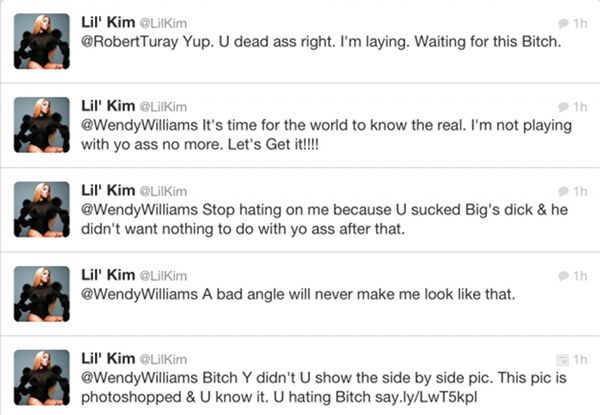The height and width of the screenshot is (415, 600).
Task: Click @WendyWilliams mention in 'bad angle' tweet
Action: click(x=139, y=294)
